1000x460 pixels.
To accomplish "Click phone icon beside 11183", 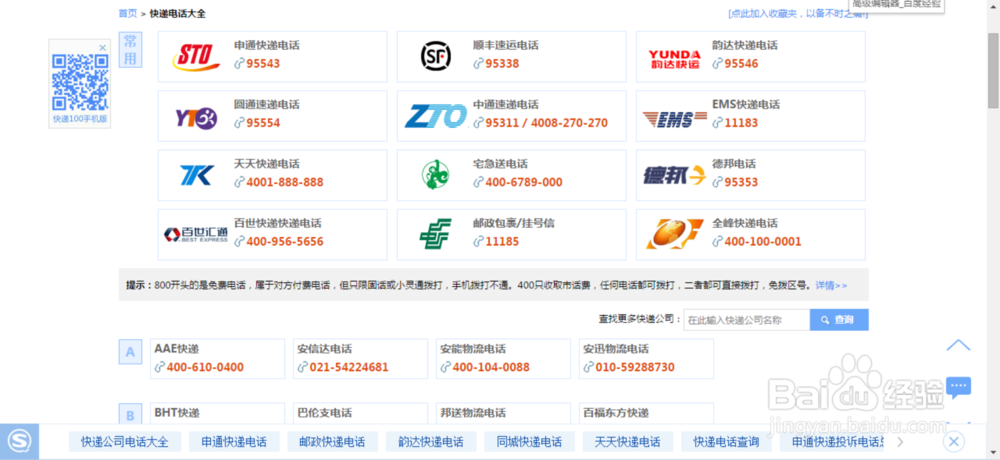I will [717, 123].
